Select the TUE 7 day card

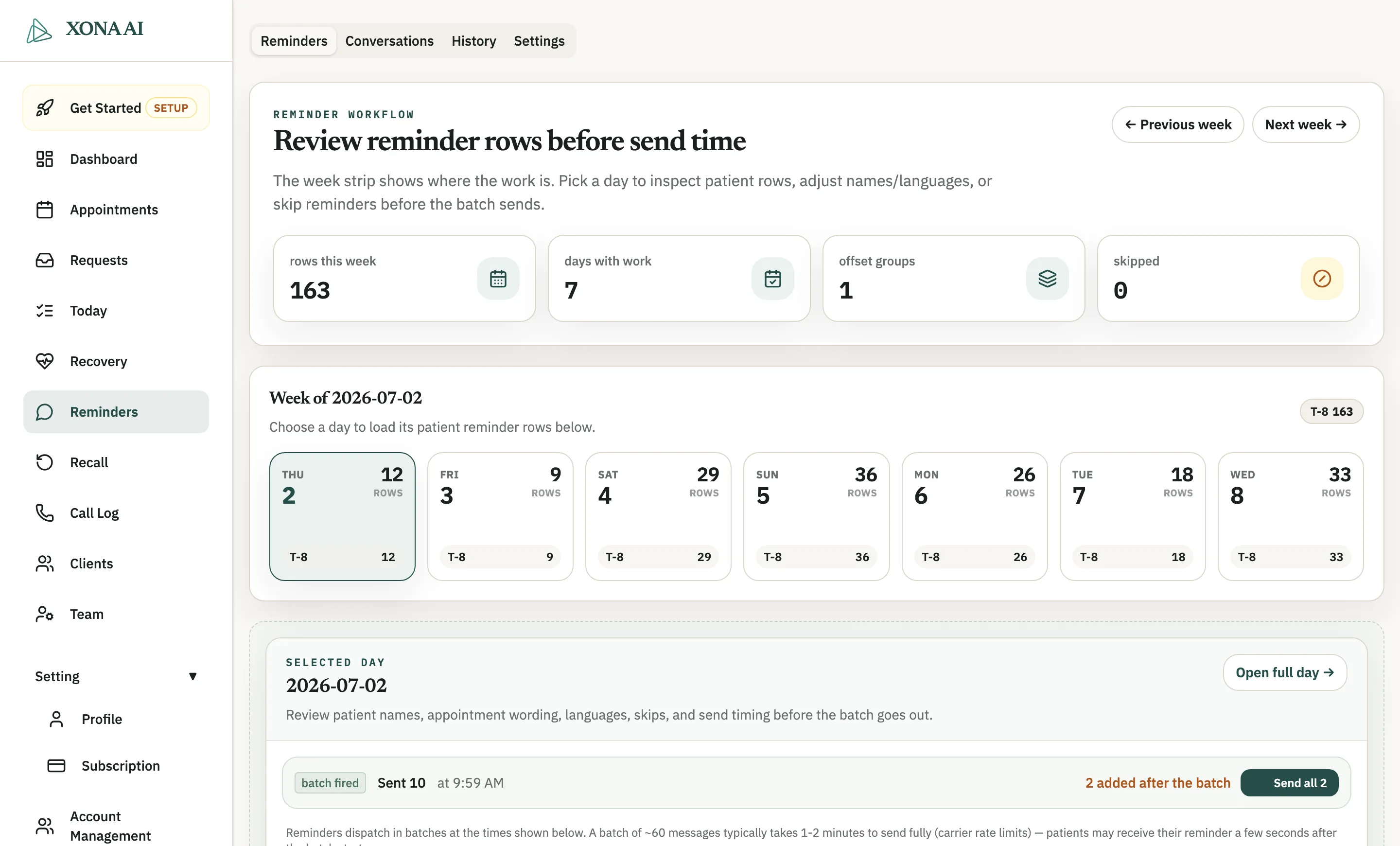click(1132, 516)
